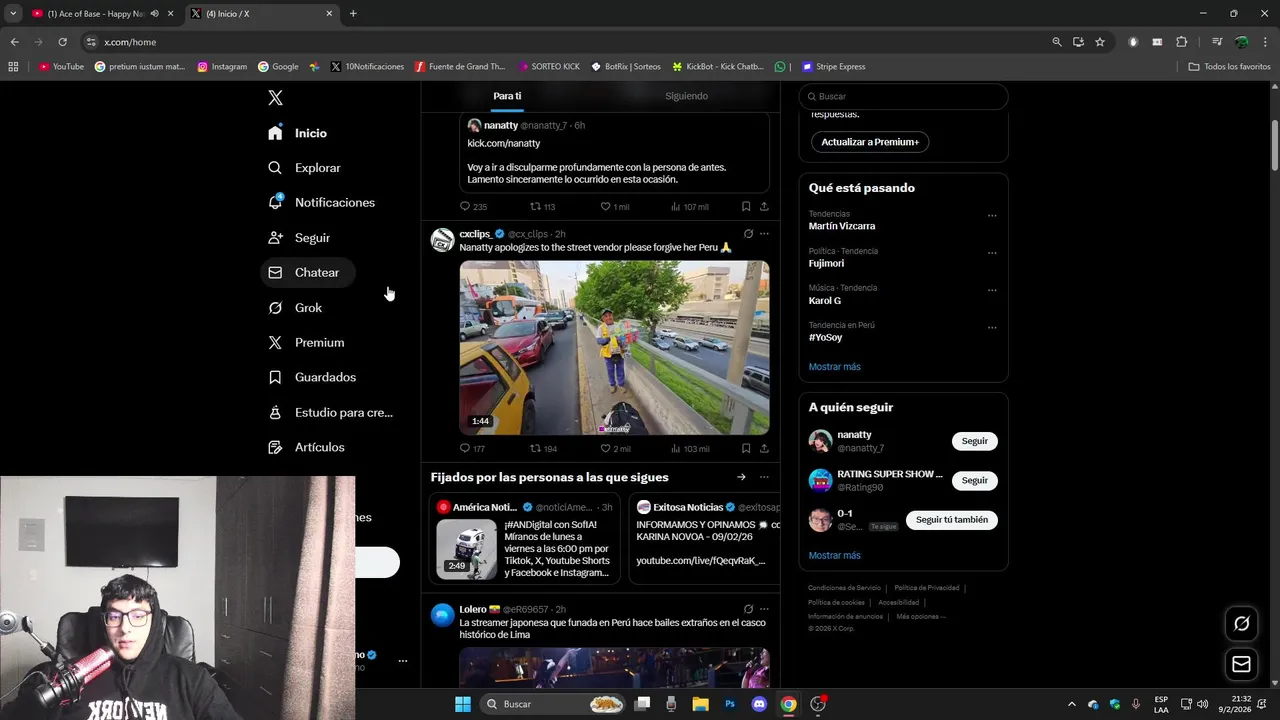
Task: Click Actualizar a Premium+ button
Action: point(870,142)
